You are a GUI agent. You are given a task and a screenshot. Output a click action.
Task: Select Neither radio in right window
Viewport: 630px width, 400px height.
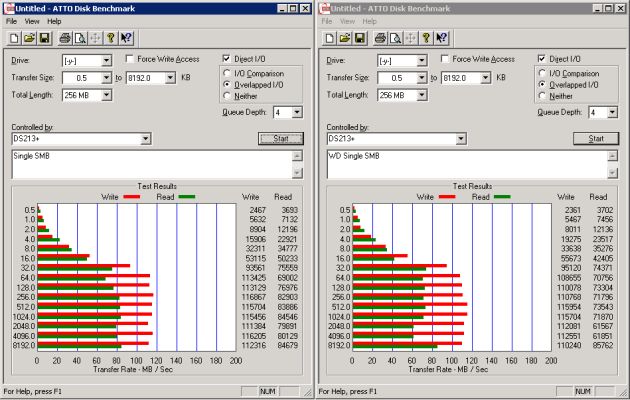(x=542, y=96)
